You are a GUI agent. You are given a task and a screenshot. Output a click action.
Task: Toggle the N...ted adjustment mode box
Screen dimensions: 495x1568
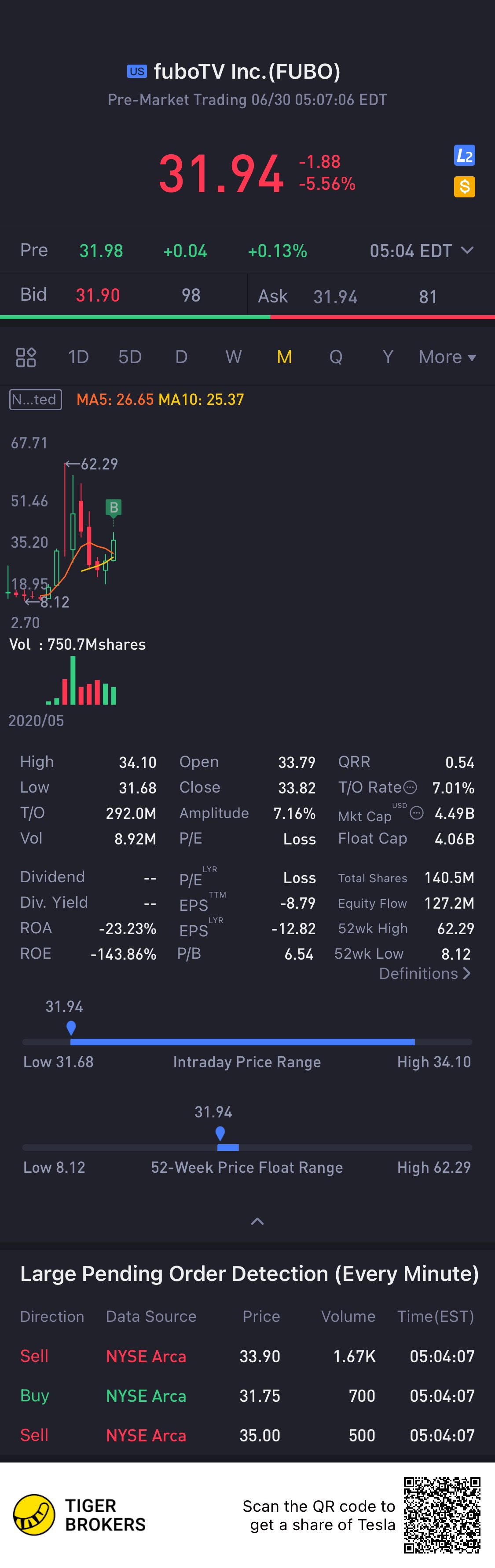[35, 399]
